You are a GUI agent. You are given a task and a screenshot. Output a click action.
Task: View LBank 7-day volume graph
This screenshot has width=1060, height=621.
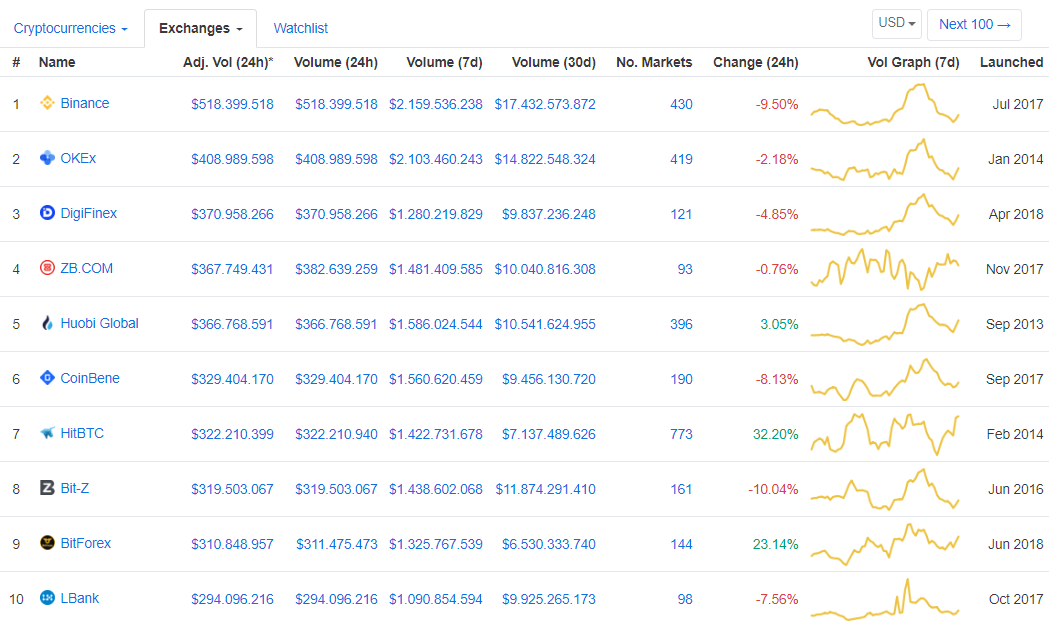coord(885,599)
